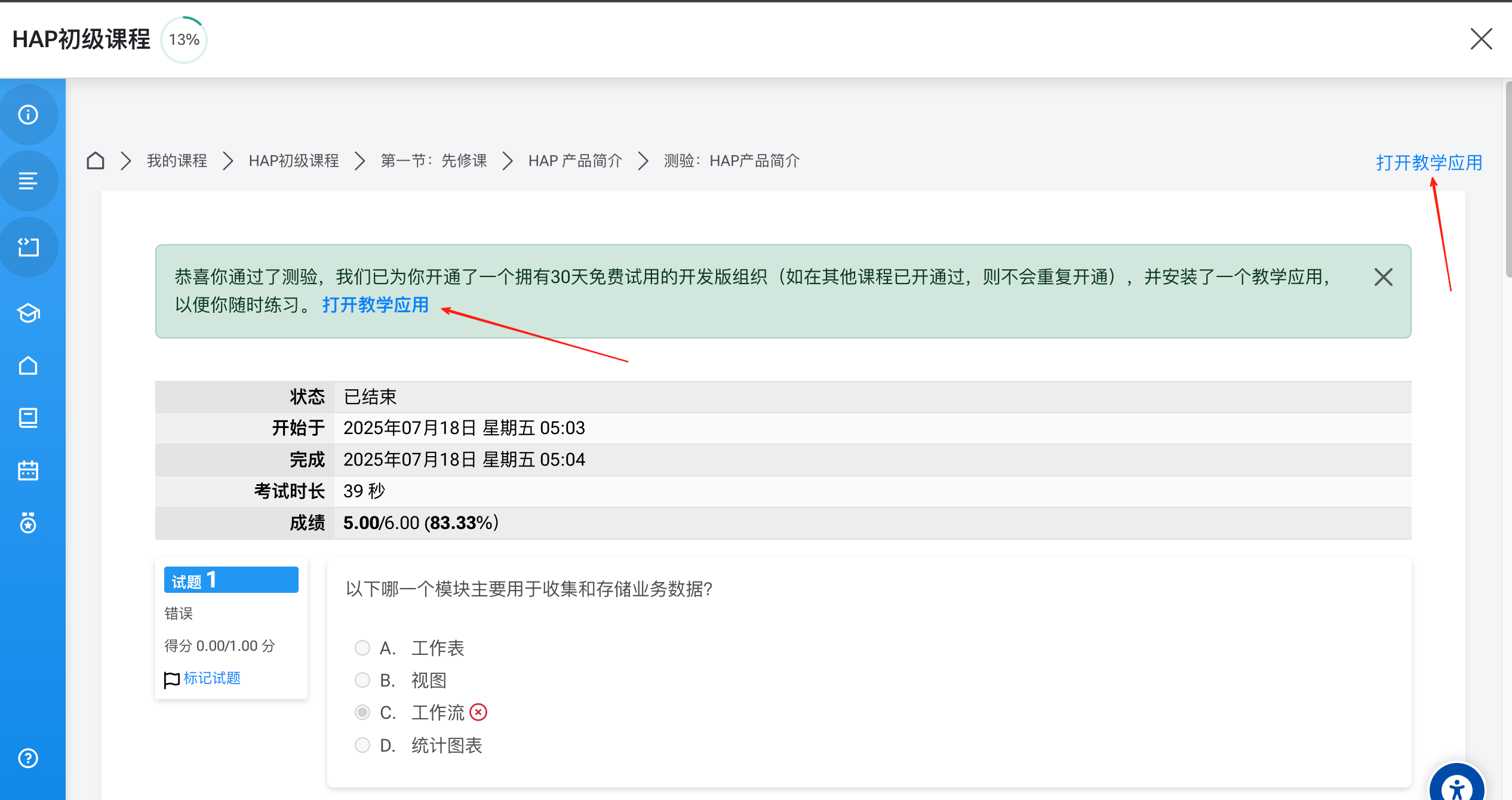1512x800 pixels.
Task: Click the score 5.00/6.00 (83.33%)
Action: click(421, 523)
